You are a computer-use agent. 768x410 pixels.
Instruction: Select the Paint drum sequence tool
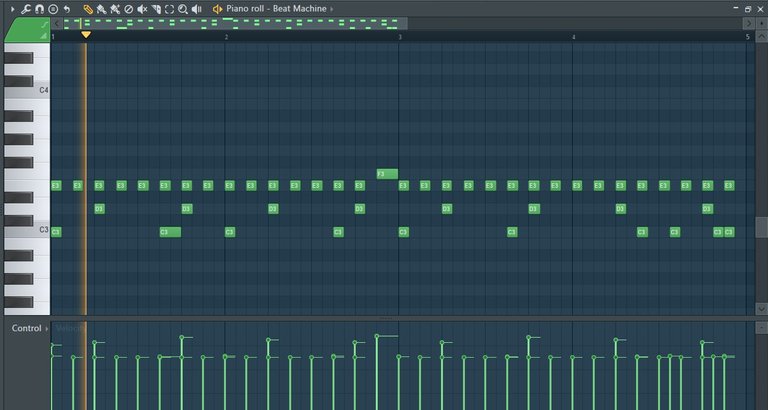point(115,9)
